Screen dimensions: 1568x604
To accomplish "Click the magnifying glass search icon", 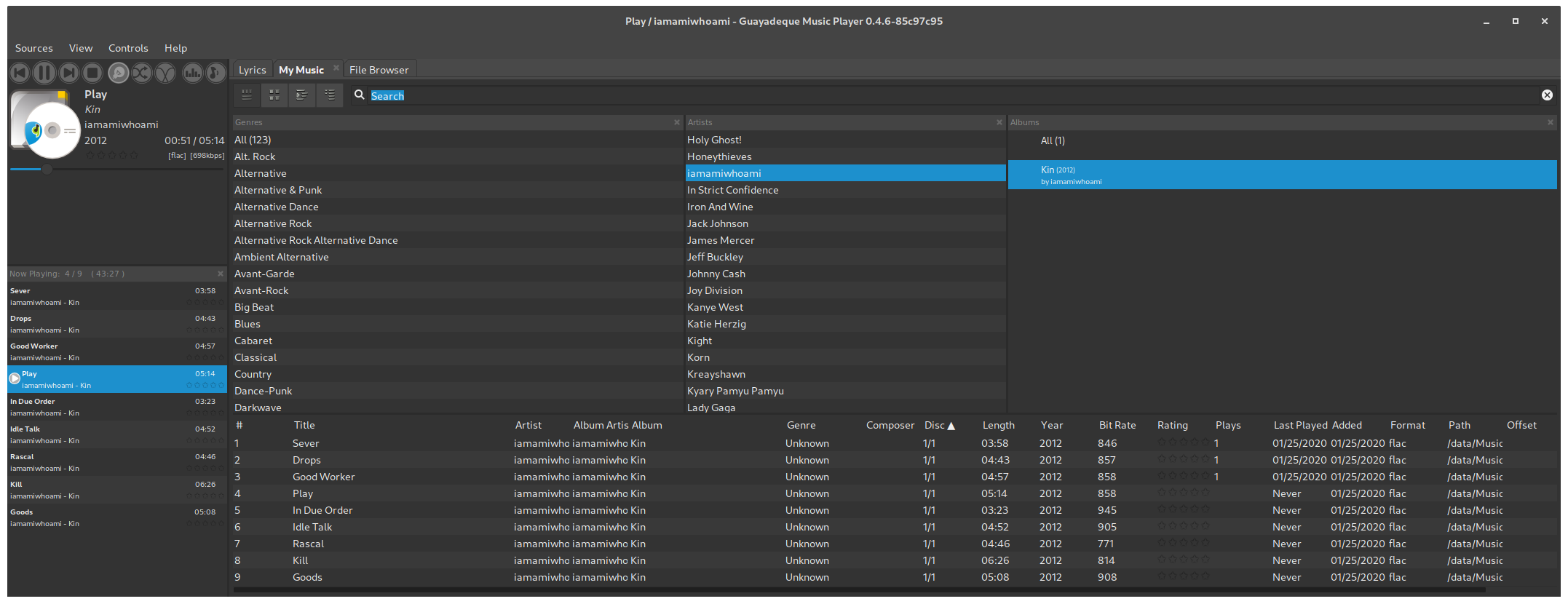I will 360,95.
